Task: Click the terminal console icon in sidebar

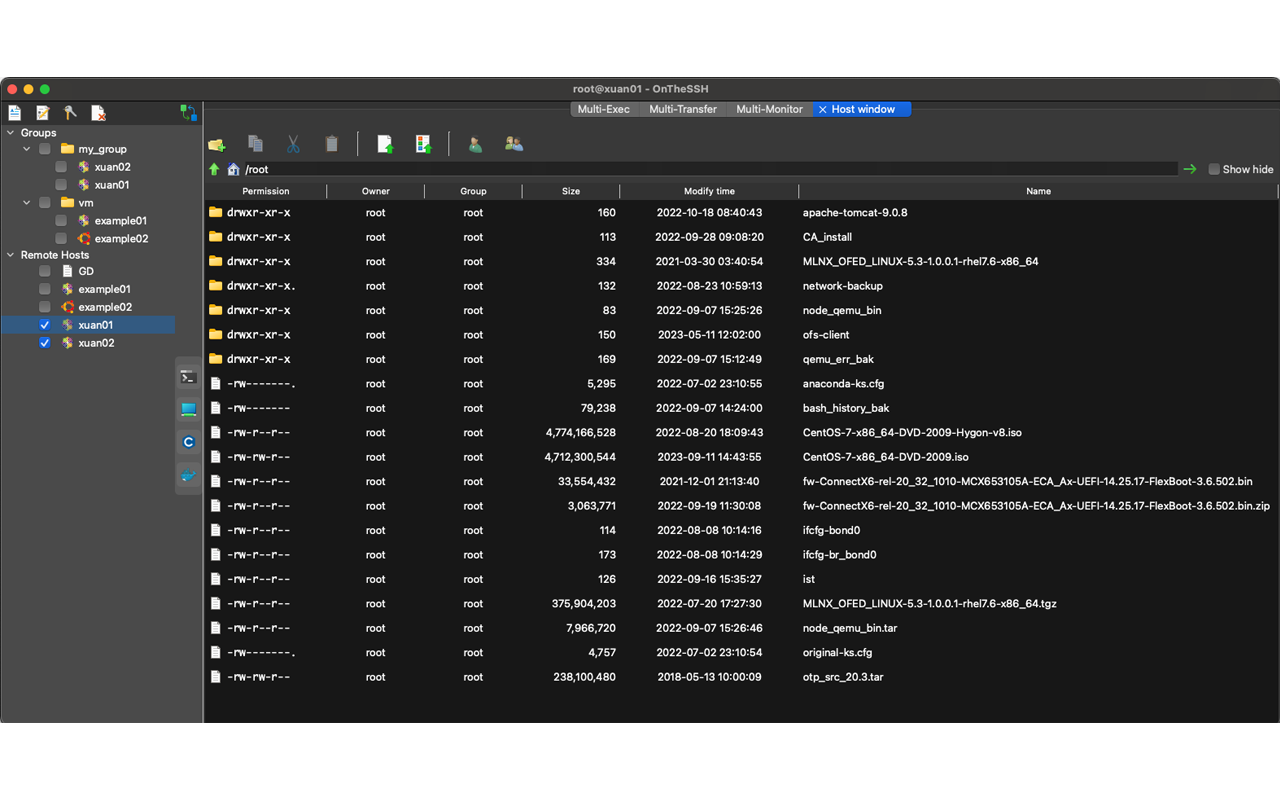Action: click(x=188, y=377)
